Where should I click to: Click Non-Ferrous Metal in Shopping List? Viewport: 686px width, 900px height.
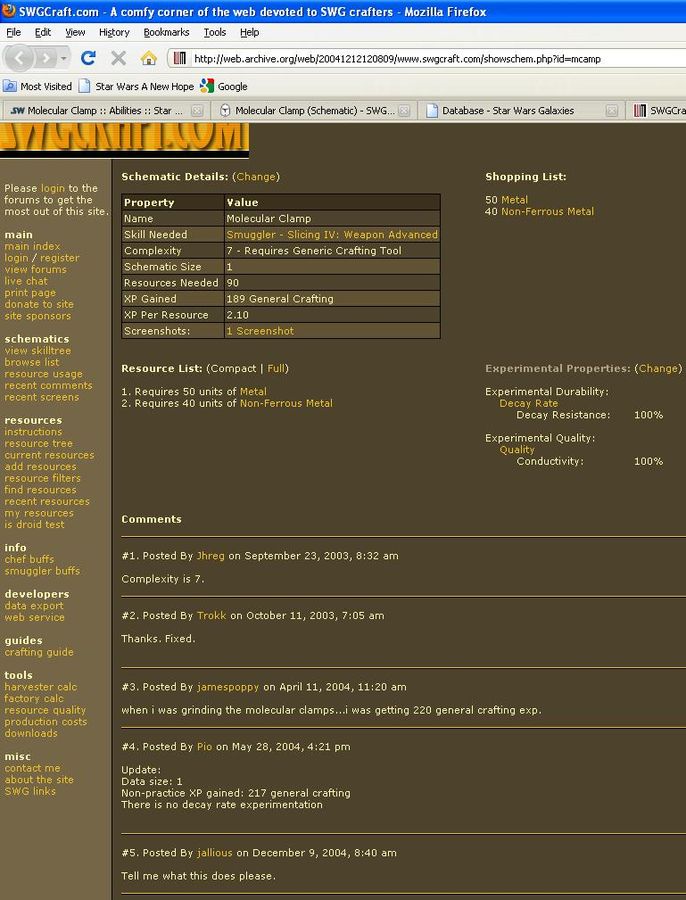point(547,212)
